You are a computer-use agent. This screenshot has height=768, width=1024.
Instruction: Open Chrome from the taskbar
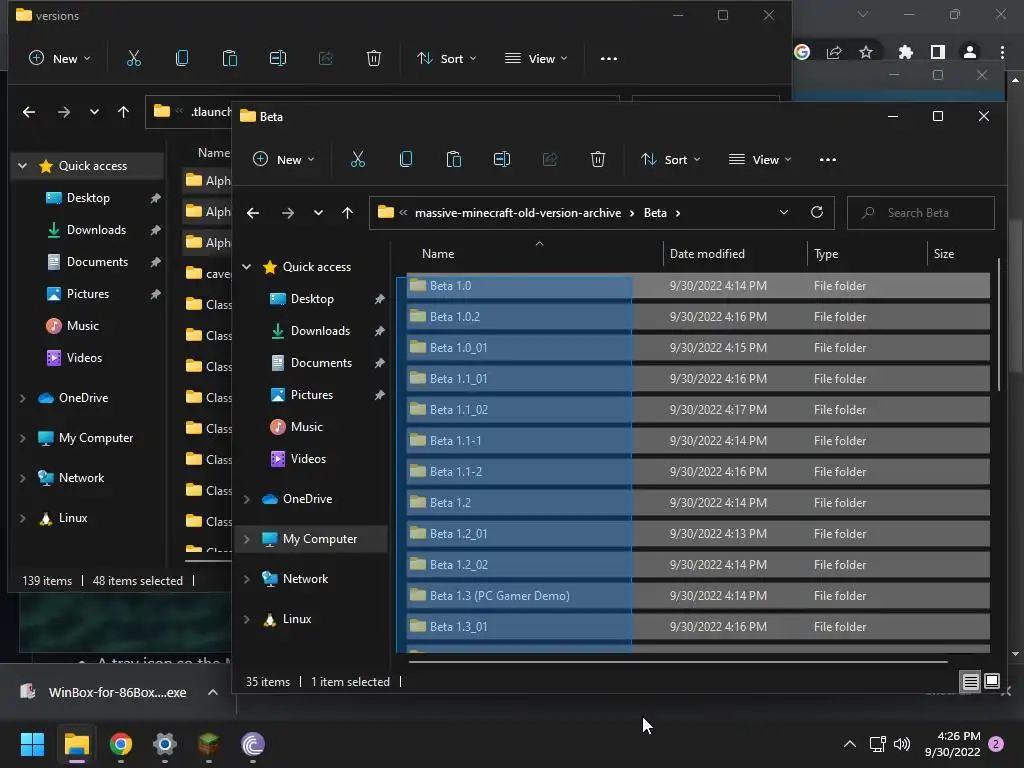121,744
